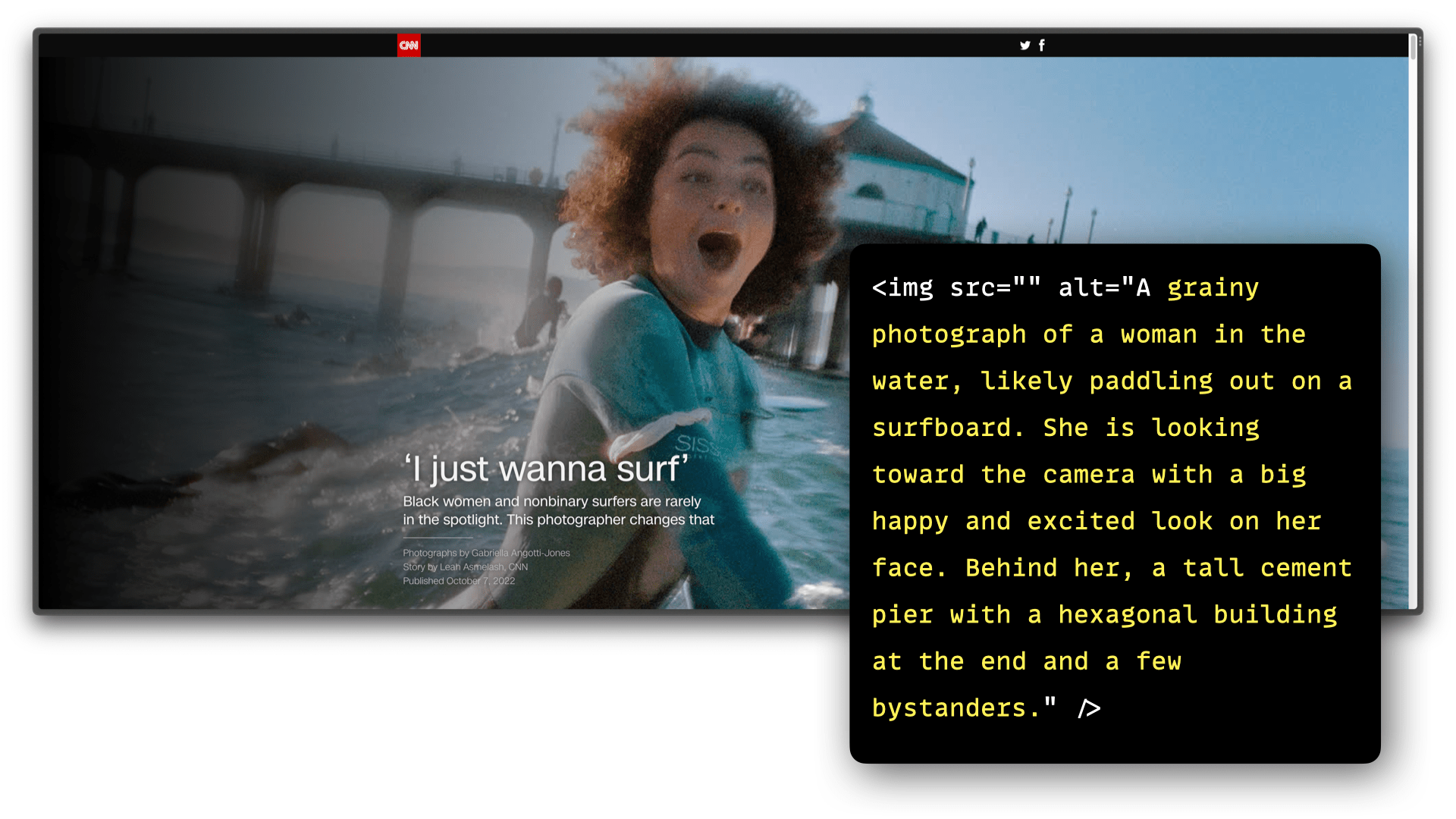
Task: Click 'hexagonal building' in the alt text
Action: 1197,615
